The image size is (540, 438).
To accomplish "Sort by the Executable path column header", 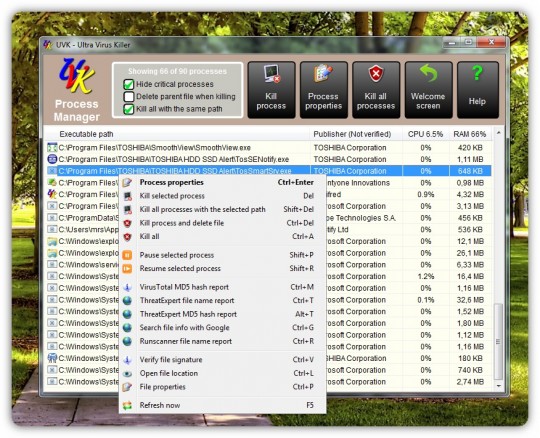I will [x=177, y=134].
